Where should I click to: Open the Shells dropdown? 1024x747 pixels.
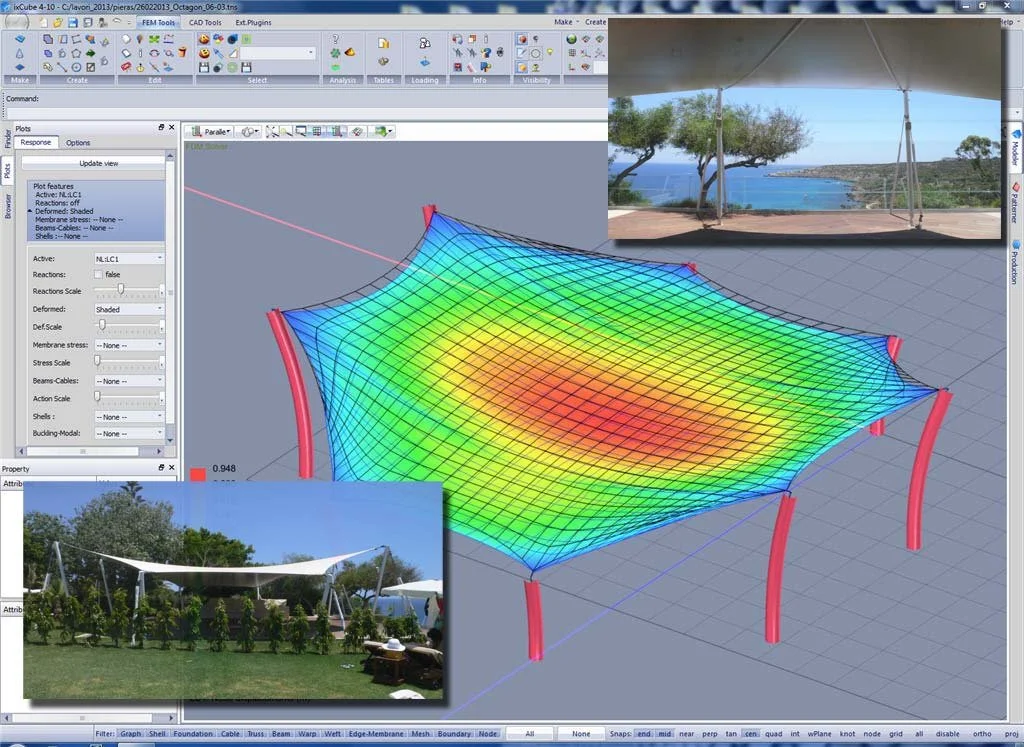(x=129, y=417)
